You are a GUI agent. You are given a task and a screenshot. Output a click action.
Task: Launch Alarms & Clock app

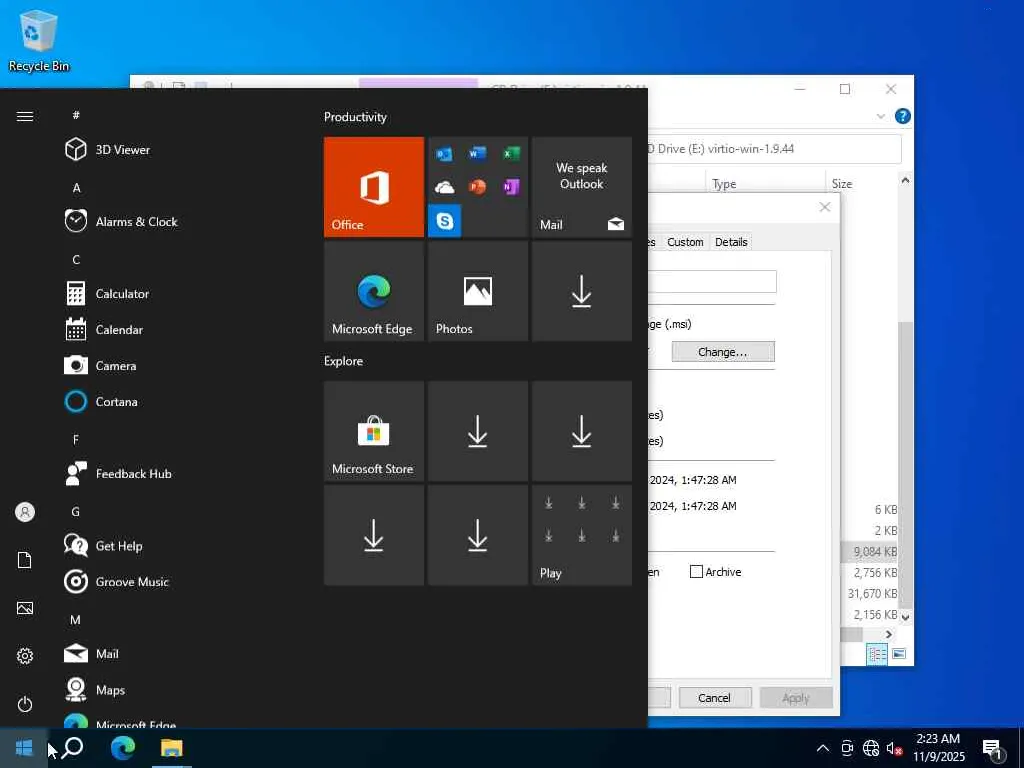(x=121, y=221)
